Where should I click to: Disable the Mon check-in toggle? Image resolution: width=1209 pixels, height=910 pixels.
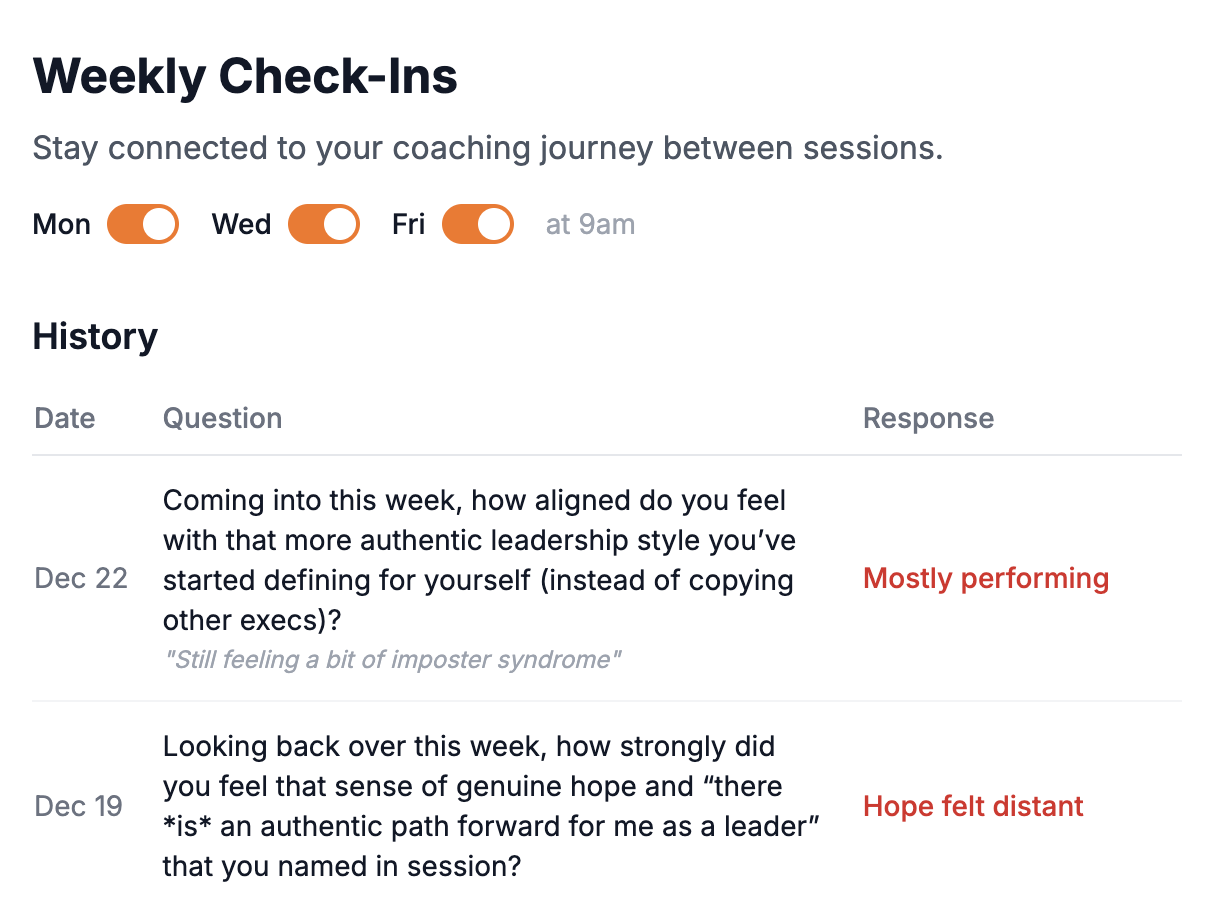[x=142, y=224]
